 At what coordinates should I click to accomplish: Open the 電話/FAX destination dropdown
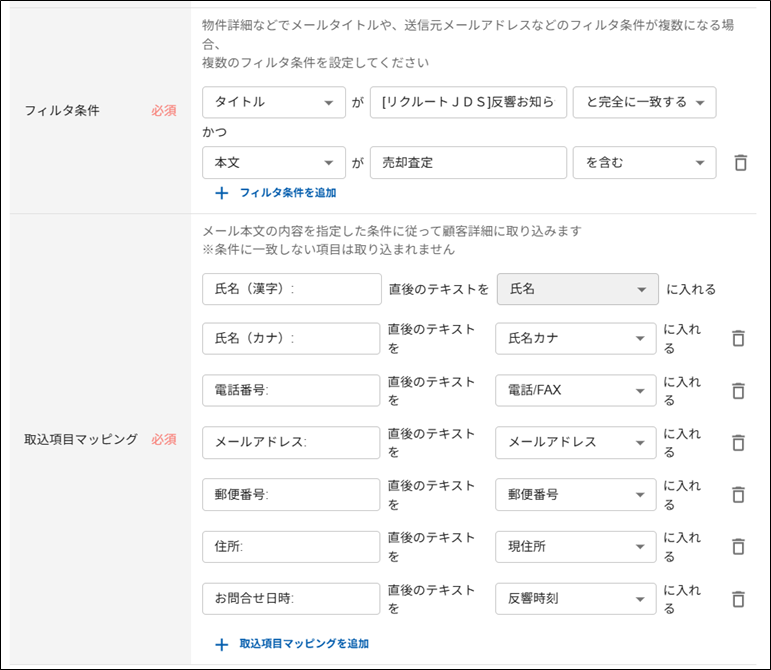[576, 390]
